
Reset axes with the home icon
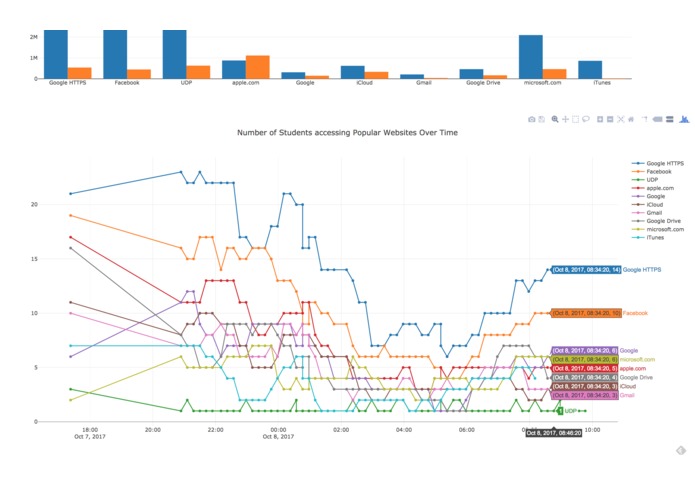coord(631,119)
